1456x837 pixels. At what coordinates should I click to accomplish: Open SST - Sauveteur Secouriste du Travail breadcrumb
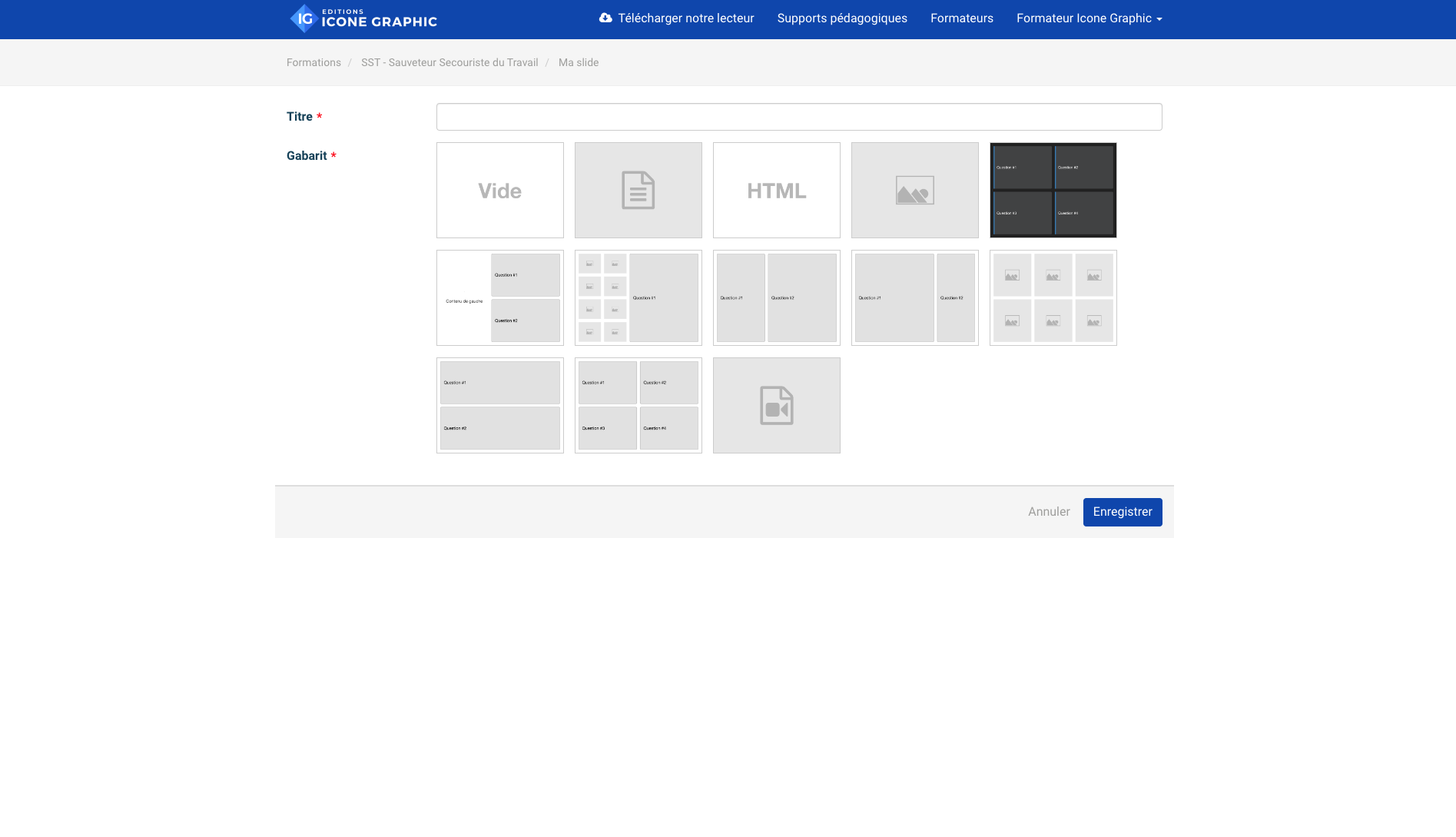[x=449, y=62]
